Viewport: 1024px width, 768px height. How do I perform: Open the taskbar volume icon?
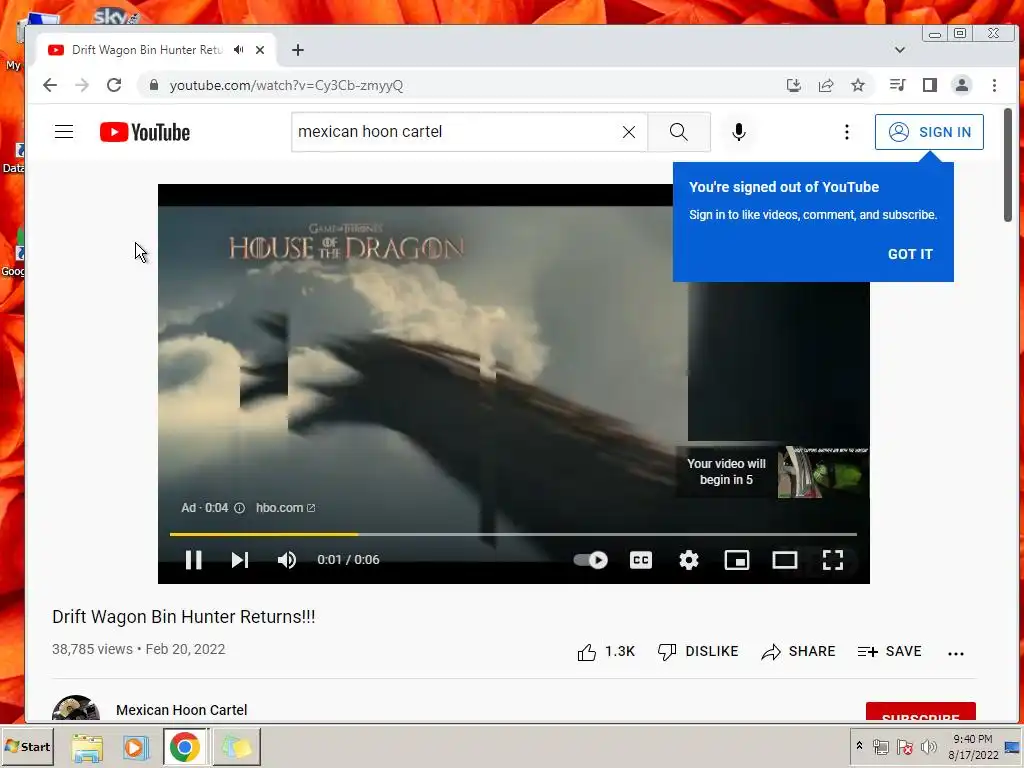[x=929, y=746]
